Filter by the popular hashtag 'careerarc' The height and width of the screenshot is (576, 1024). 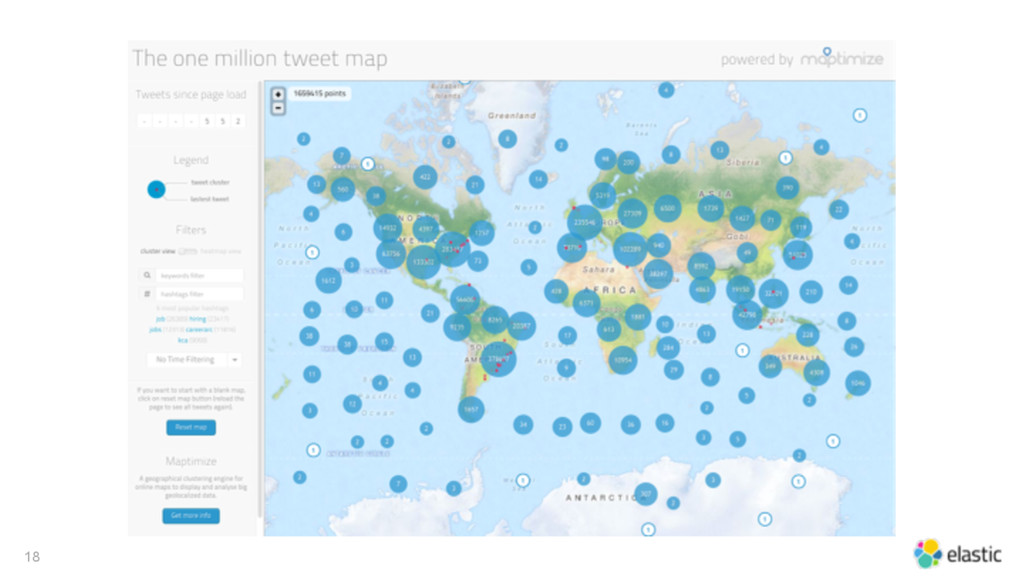pyautogui.click(x=199, y=329)
